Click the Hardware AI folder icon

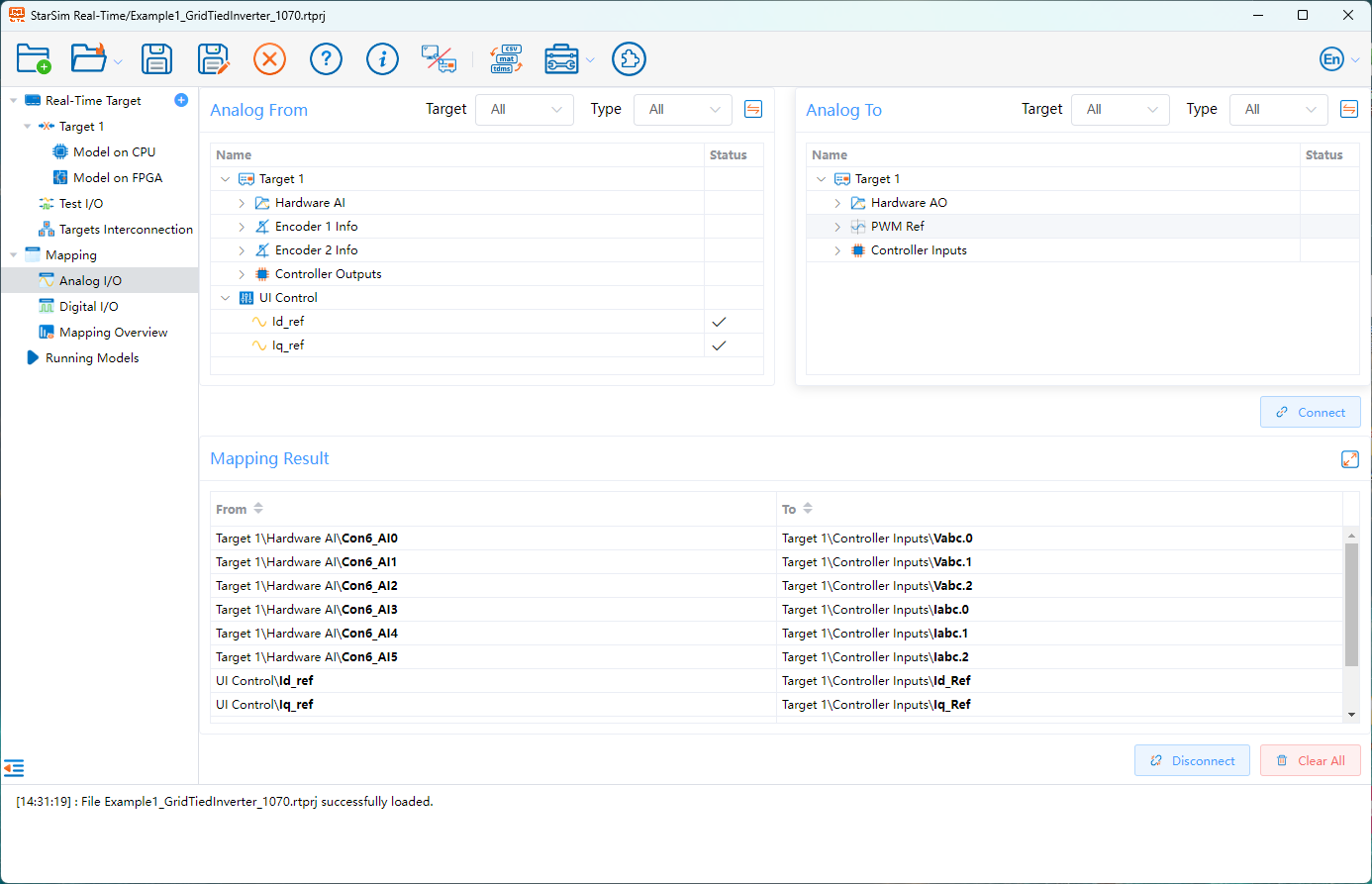click(262, 203)
